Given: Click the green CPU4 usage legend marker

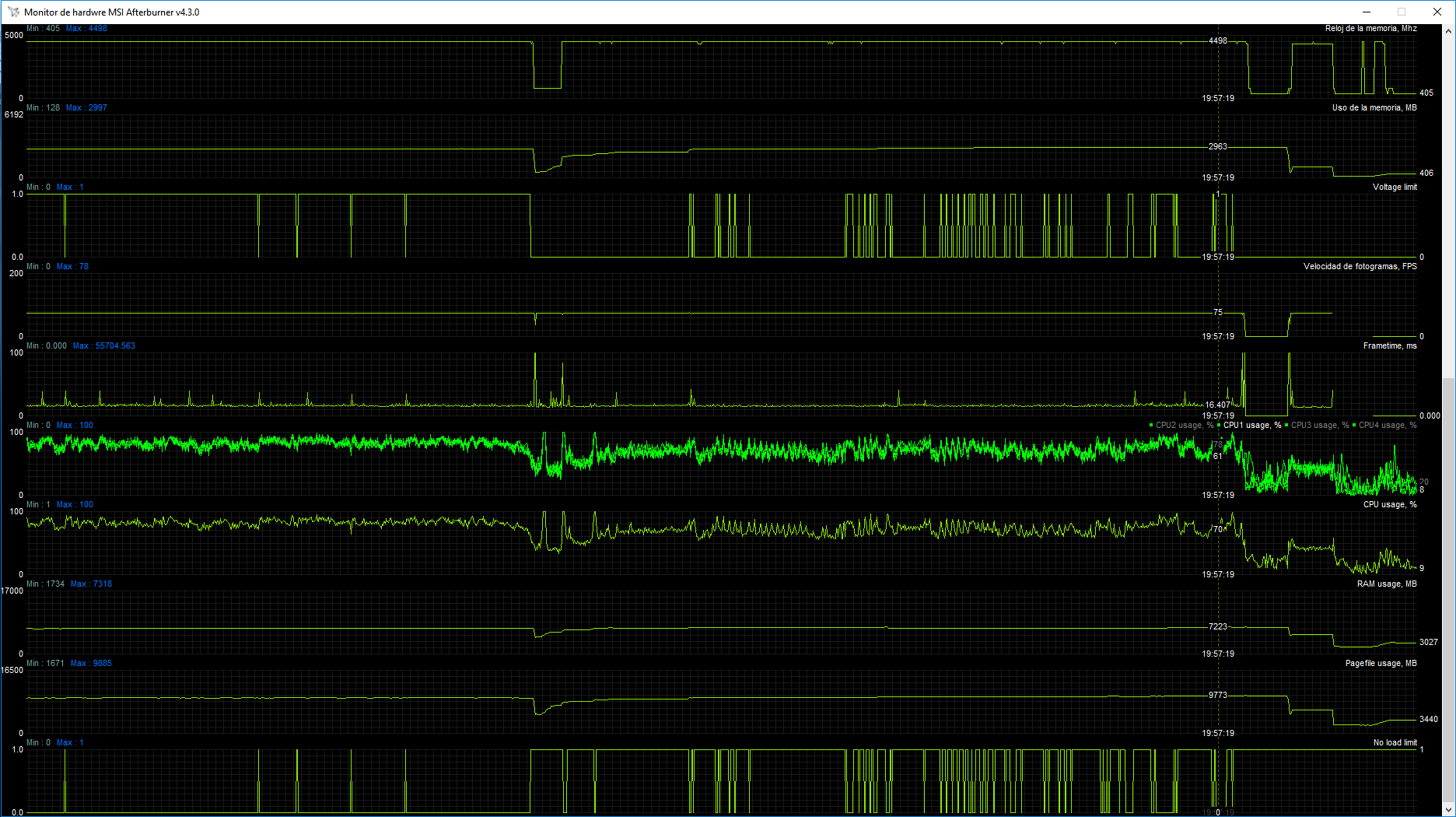Looking at the screenshot, I should point(1355,425).
